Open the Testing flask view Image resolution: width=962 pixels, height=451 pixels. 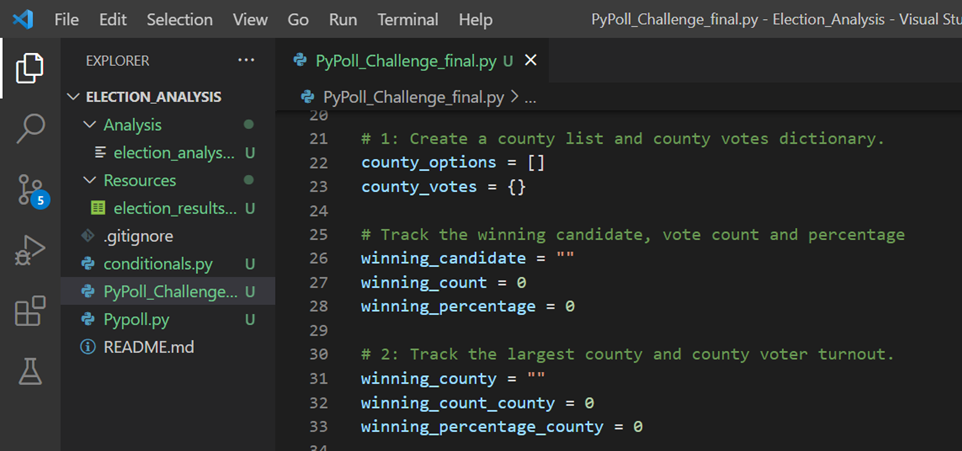coord(29,371)
